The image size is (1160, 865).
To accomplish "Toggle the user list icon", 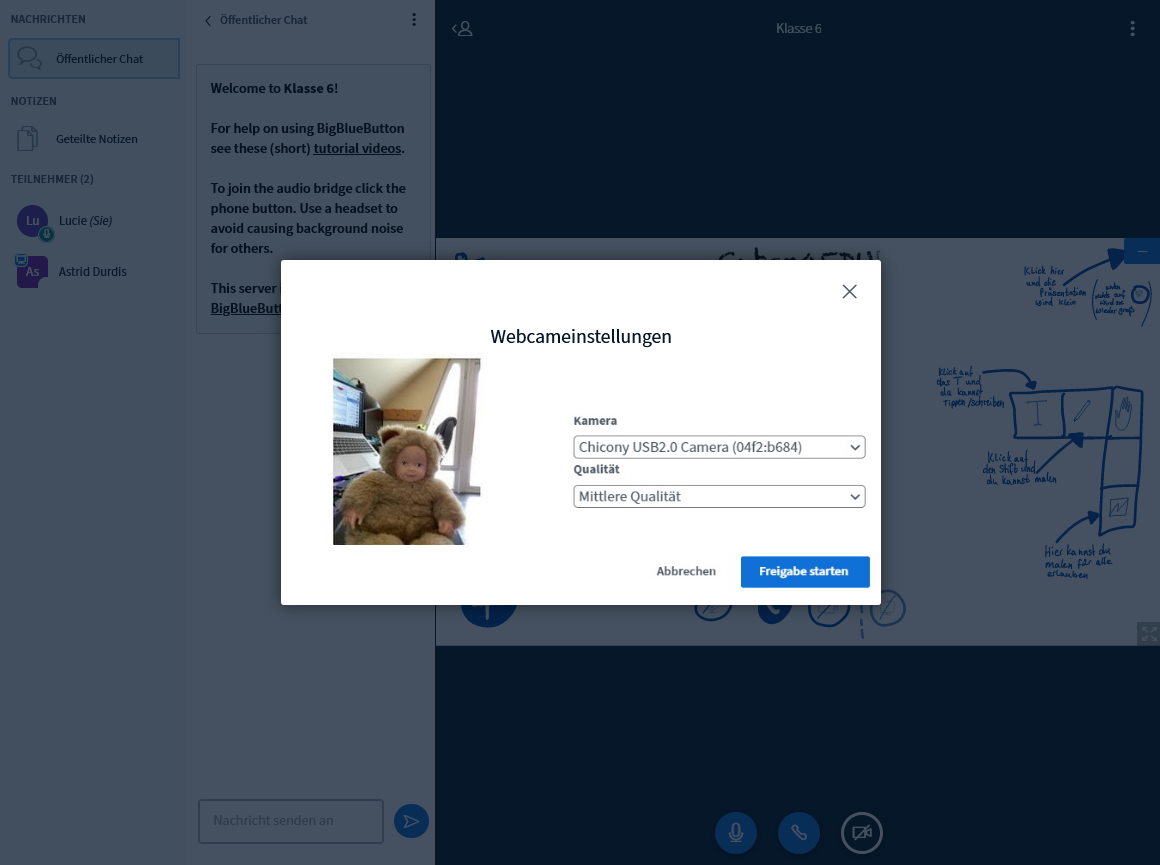I will (x=462, y=29).
